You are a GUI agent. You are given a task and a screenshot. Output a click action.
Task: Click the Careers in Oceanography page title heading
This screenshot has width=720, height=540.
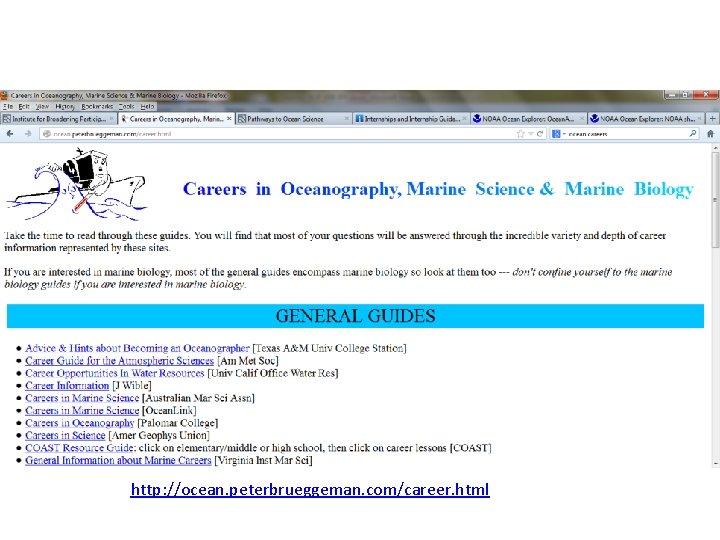pos(438,189)
